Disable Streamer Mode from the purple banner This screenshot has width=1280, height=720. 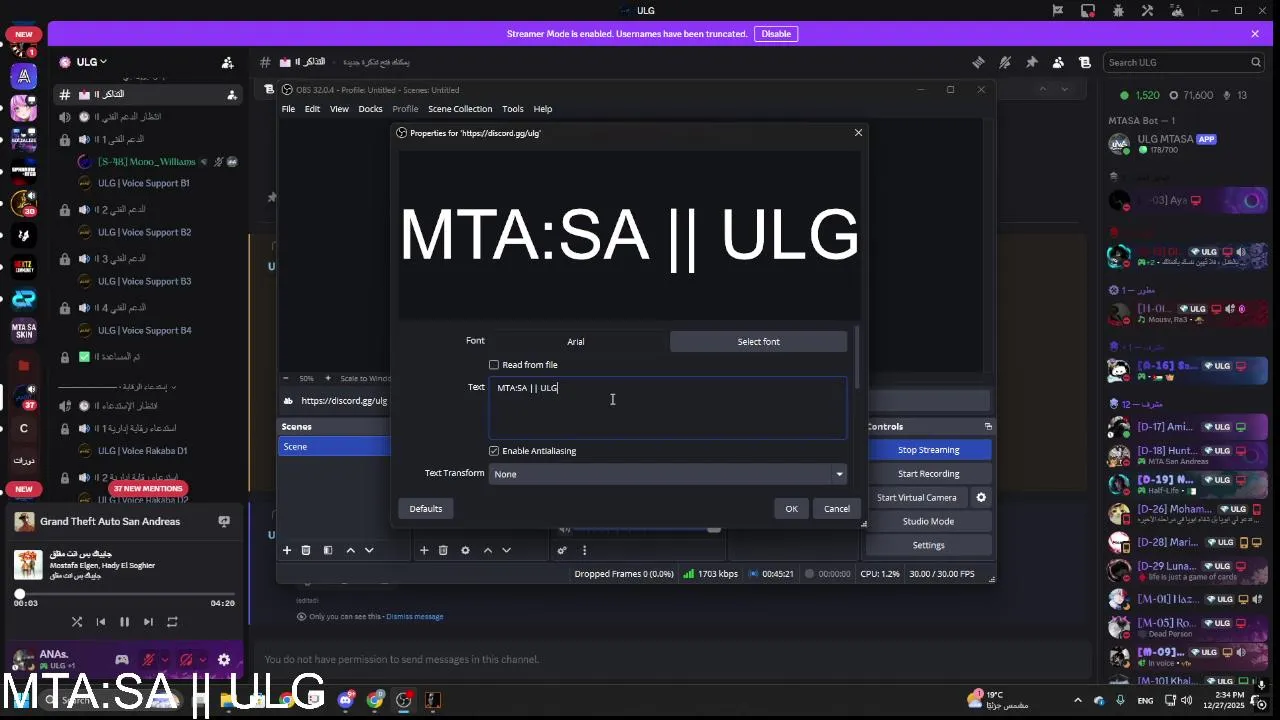click(776, 34)
